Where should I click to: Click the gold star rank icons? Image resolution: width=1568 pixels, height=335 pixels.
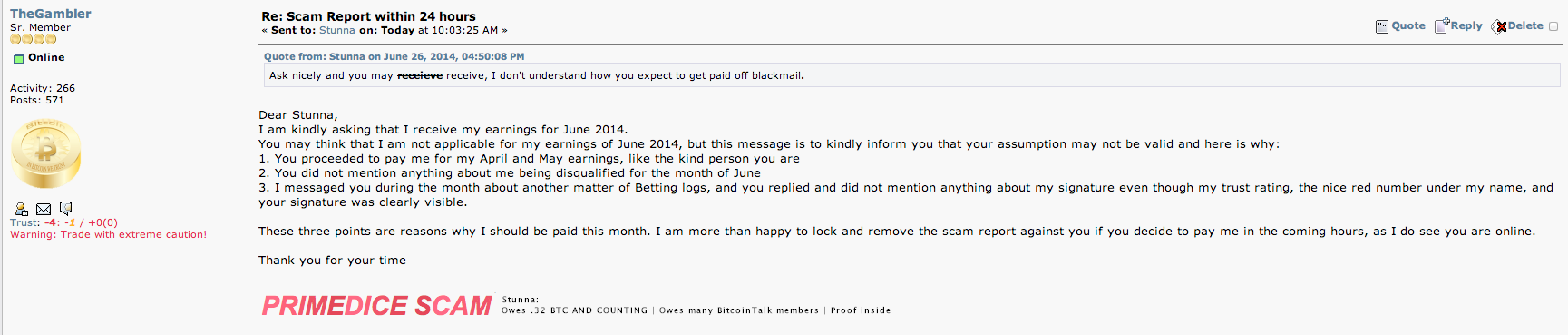[x=33, y=39]
